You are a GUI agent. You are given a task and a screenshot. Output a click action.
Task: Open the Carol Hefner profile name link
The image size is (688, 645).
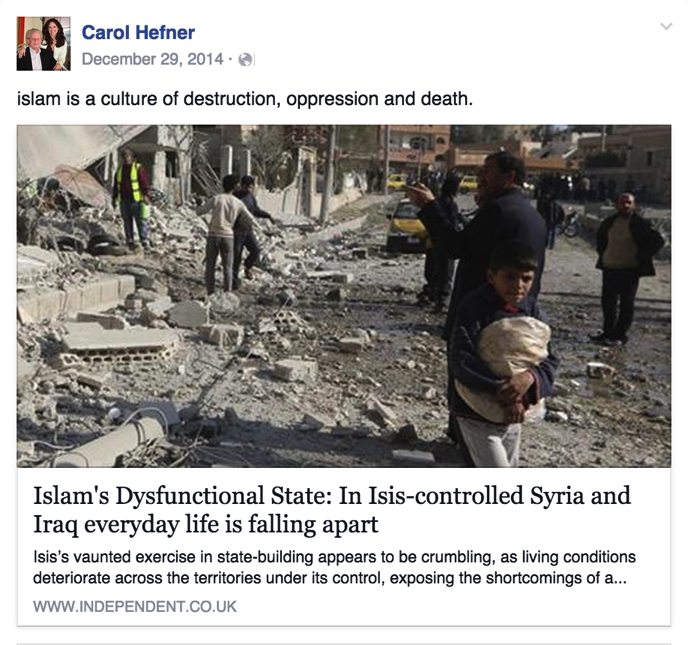pyautogui.click(x=138, y=32)
